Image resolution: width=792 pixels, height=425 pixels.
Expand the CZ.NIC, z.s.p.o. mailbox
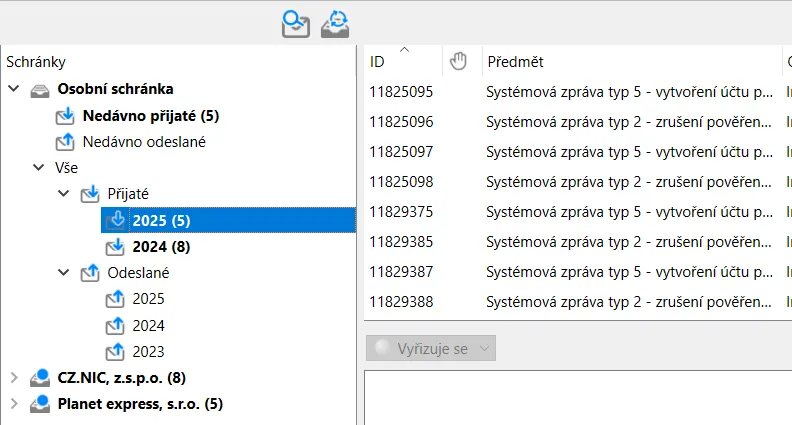14,377
